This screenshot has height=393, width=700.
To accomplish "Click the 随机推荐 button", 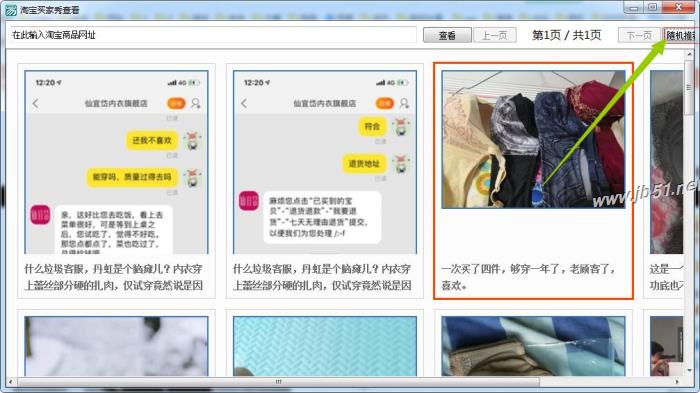I will (x=681, y=35).
